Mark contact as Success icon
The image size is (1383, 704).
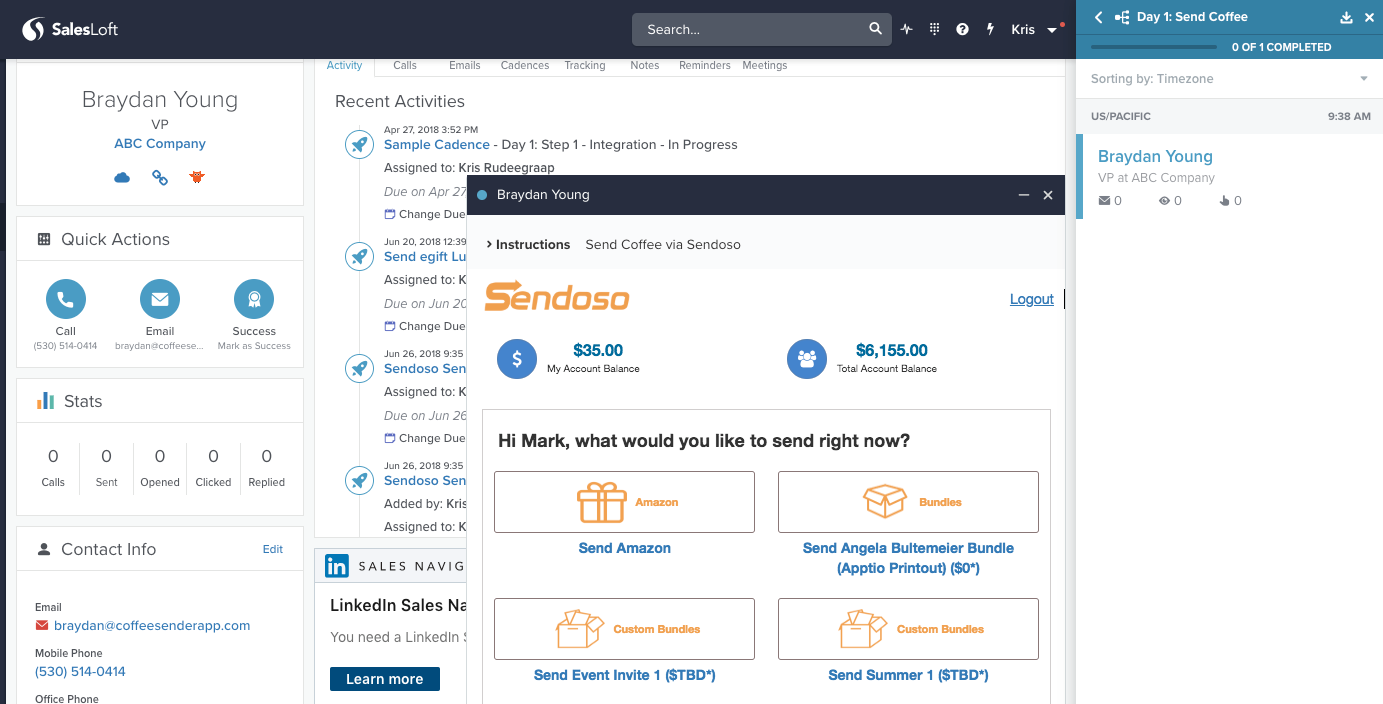point(254,299)
